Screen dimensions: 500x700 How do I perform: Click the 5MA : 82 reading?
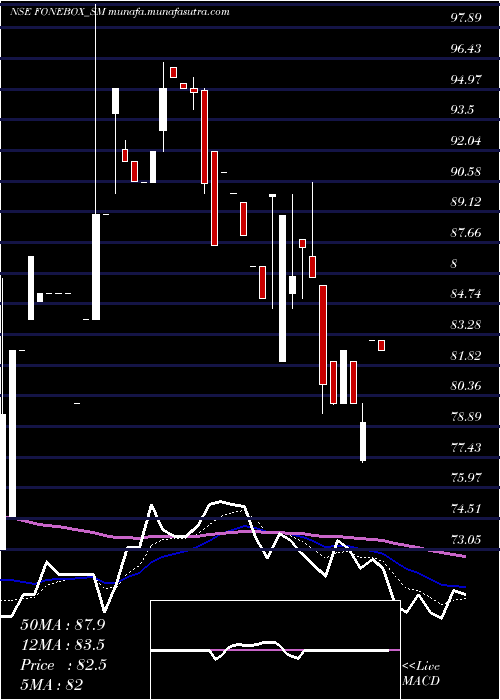[x=52, y=685]
